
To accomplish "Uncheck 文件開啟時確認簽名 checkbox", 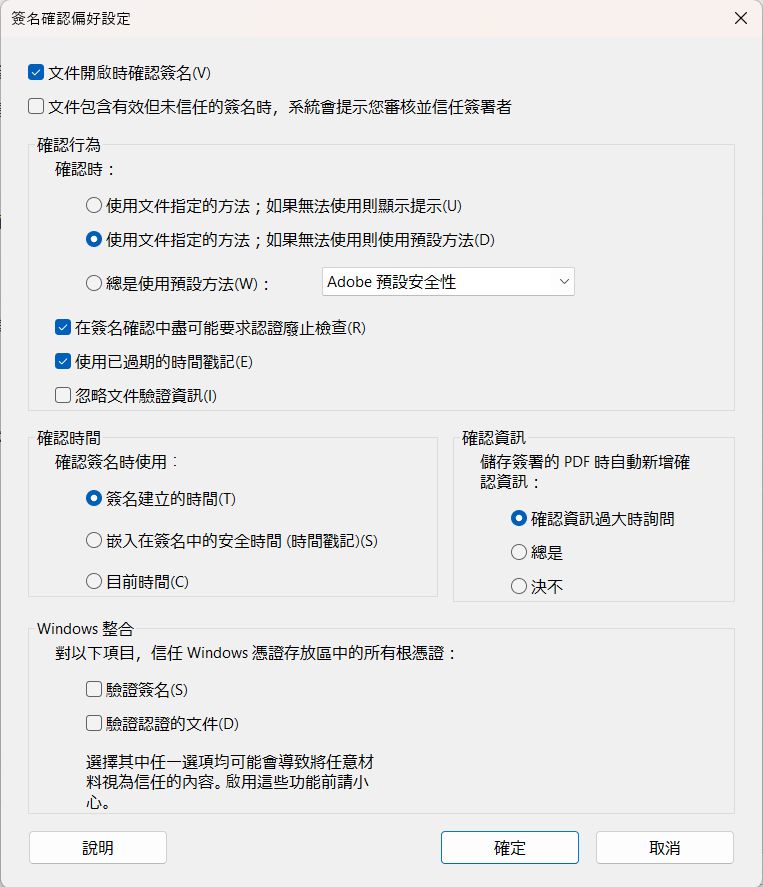I will [37, 72].
